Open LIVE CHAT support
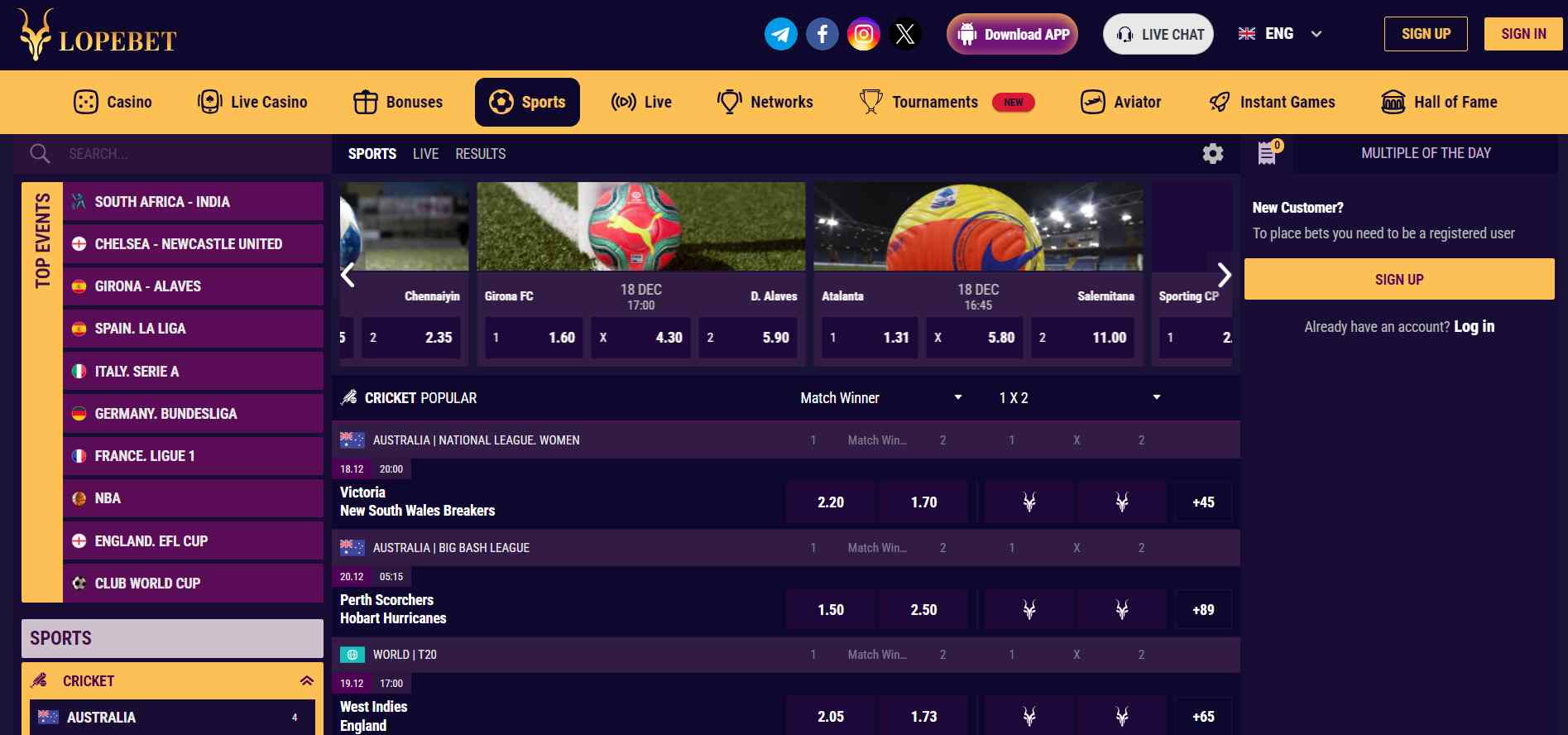Image resolution: width=1568 pixels, height=735 pixels. tap(1158, 34)
